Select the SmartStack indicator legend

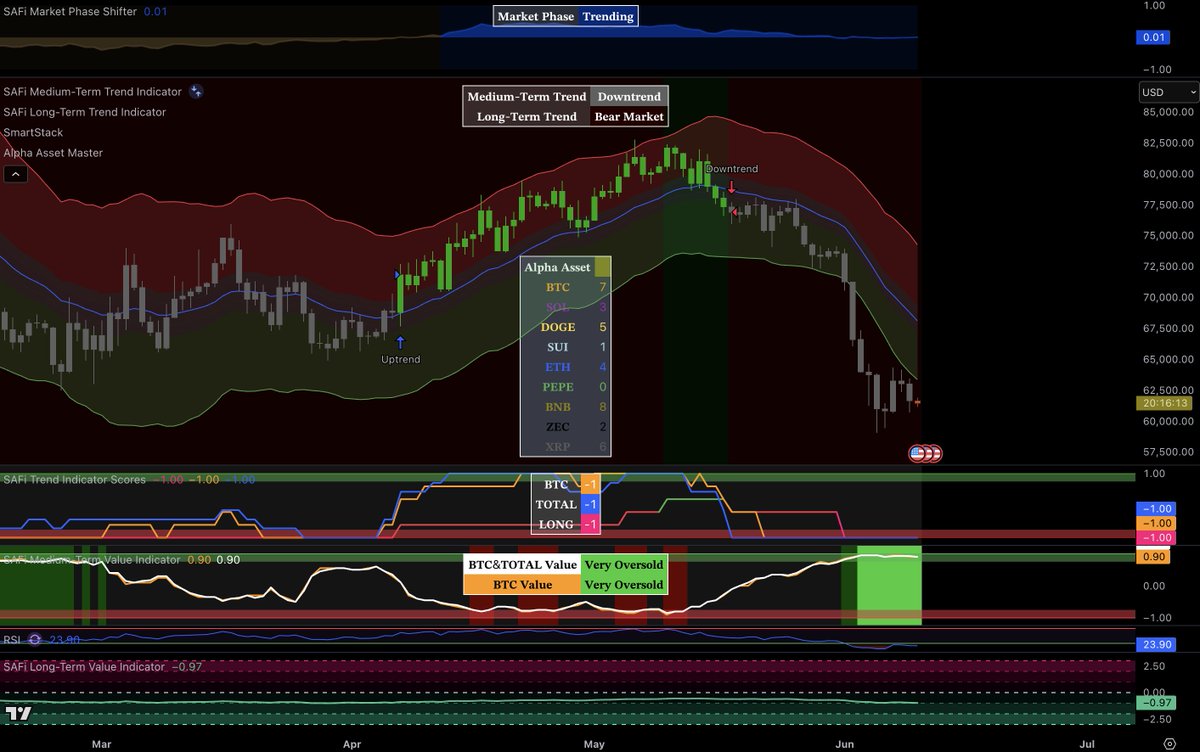coord(33,132)
